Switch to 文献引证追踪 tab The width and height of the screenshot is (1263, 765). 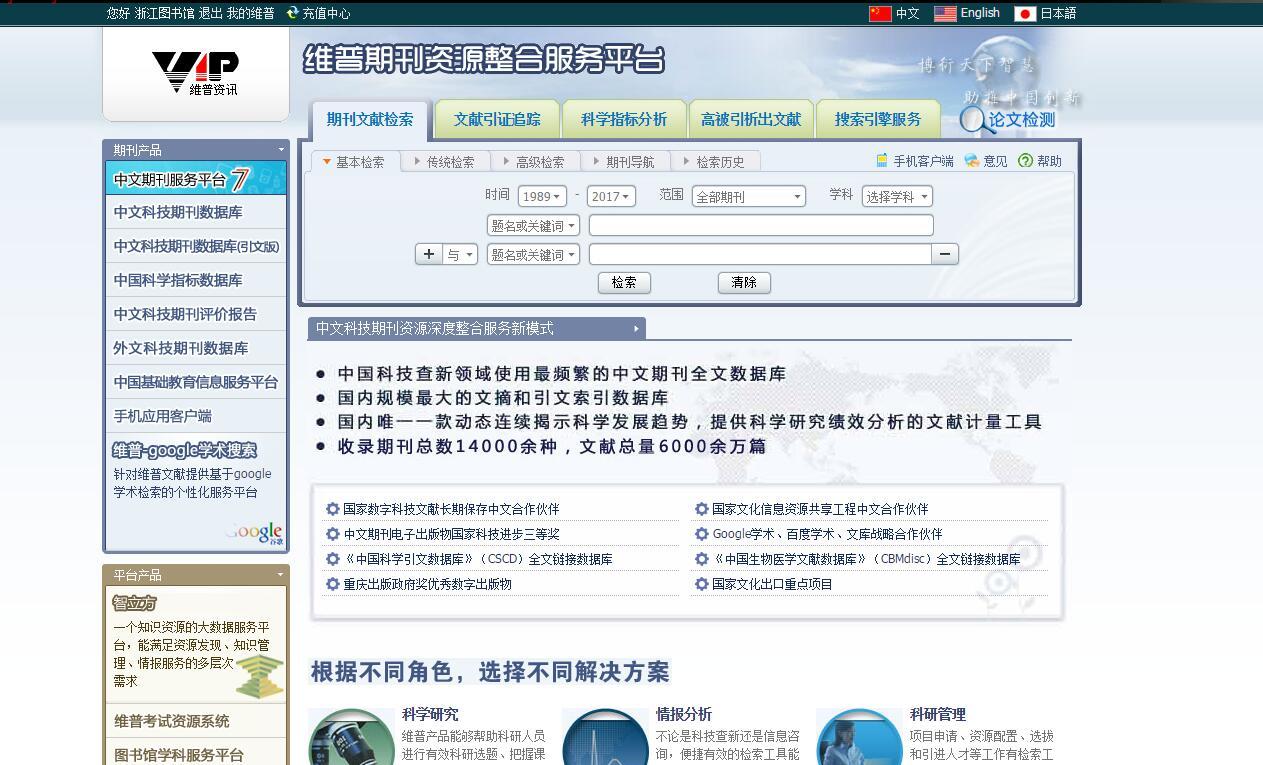click(x=497, y=119)
